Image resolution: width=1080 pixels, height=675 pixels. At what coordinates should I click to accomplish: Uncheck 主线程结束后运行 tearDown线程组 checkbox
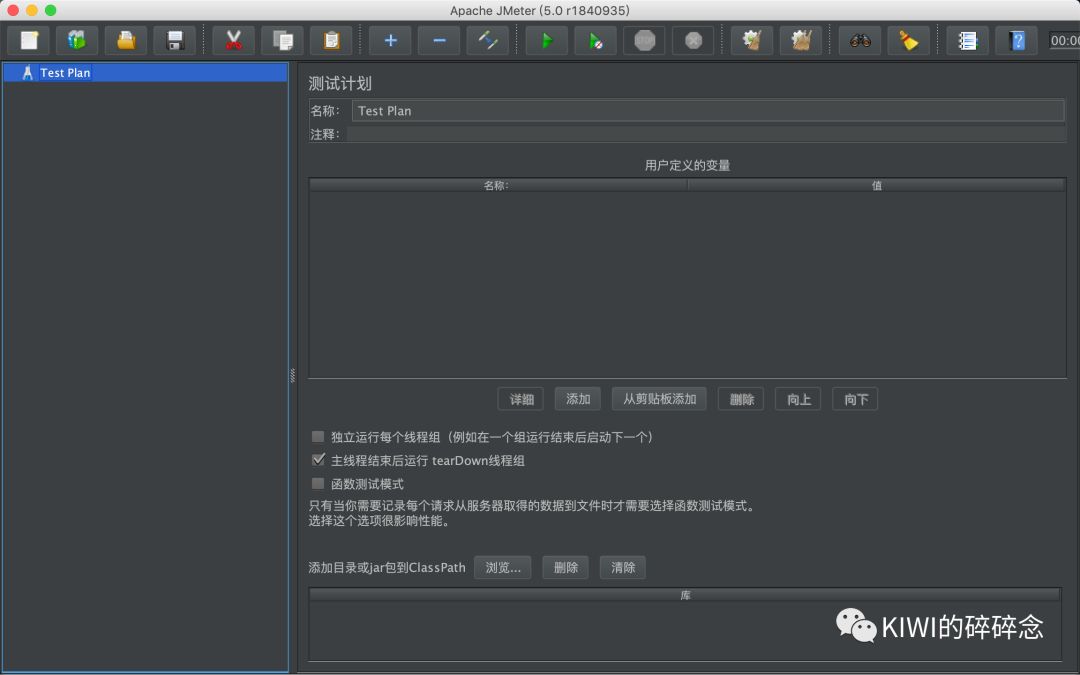(318, 459)
